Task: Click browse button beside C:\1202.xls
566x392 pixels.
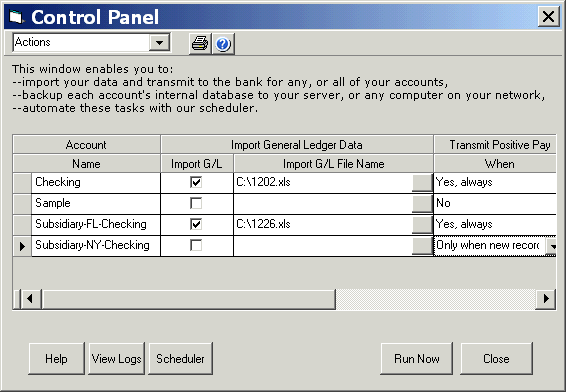Action: (x=422, y=183)
